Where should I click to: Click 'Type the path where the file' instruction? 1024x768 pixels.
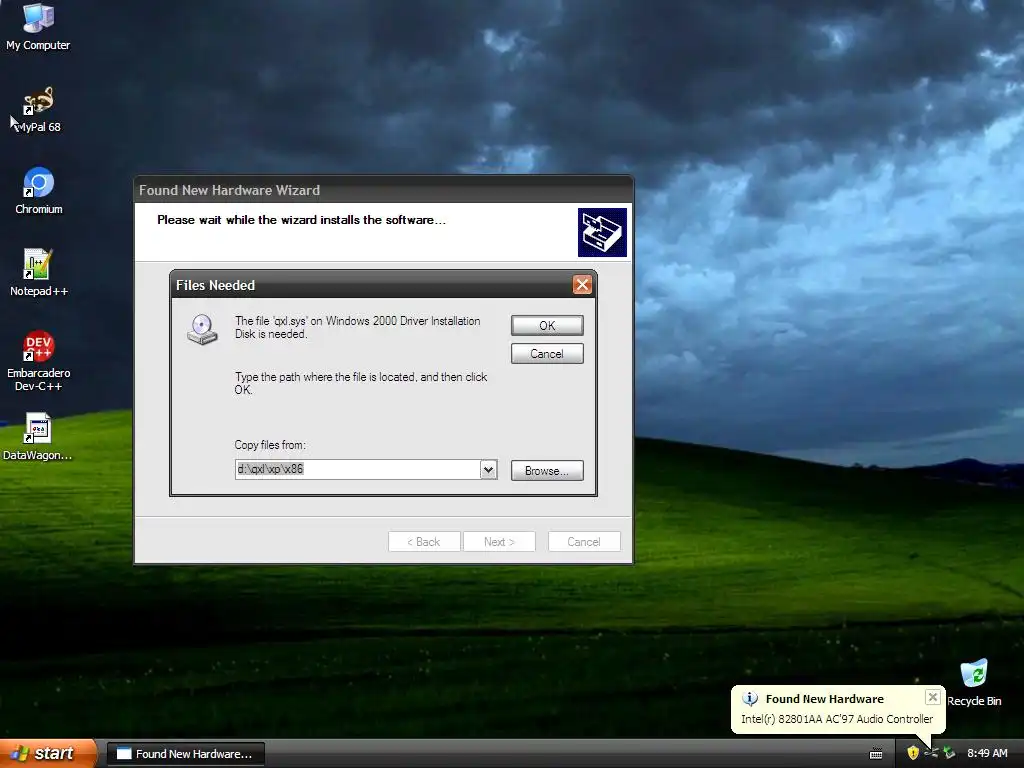(x=360, y=383)
